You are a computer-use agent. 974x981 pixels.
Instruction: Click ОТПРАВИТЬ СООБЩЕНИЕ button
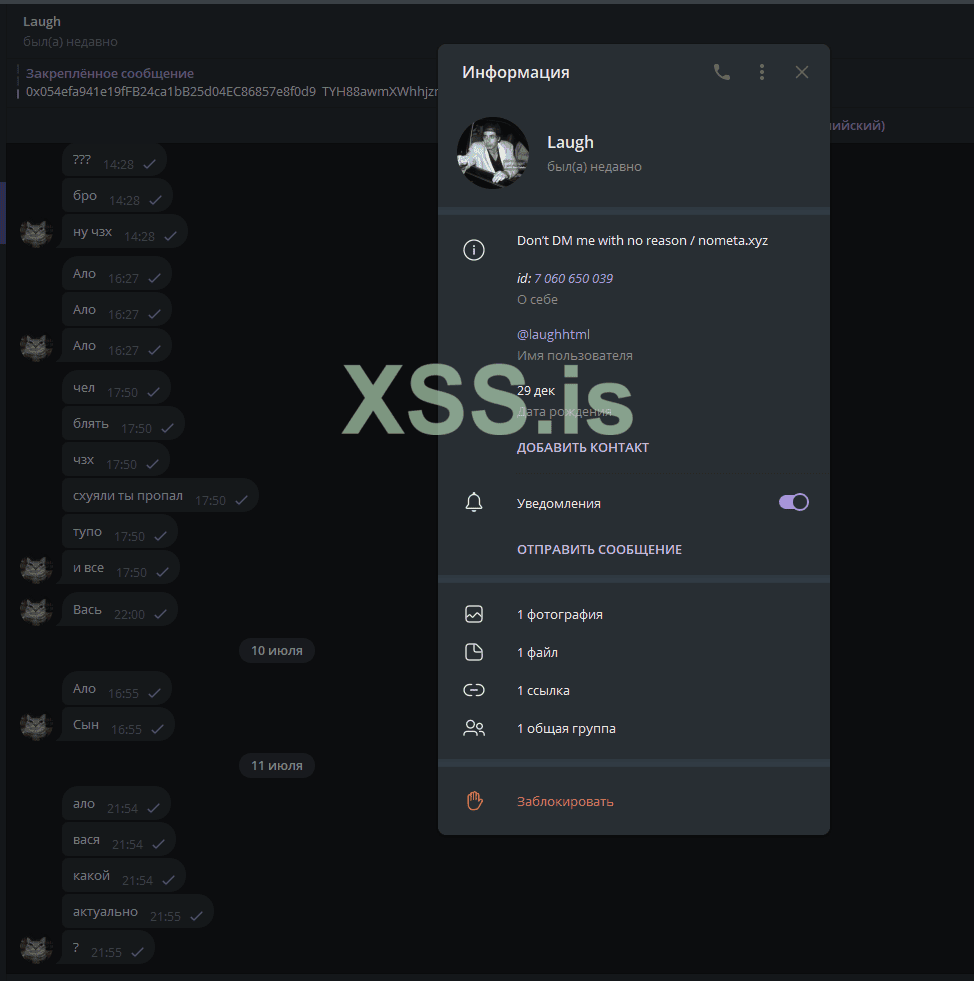click(599, 550)
